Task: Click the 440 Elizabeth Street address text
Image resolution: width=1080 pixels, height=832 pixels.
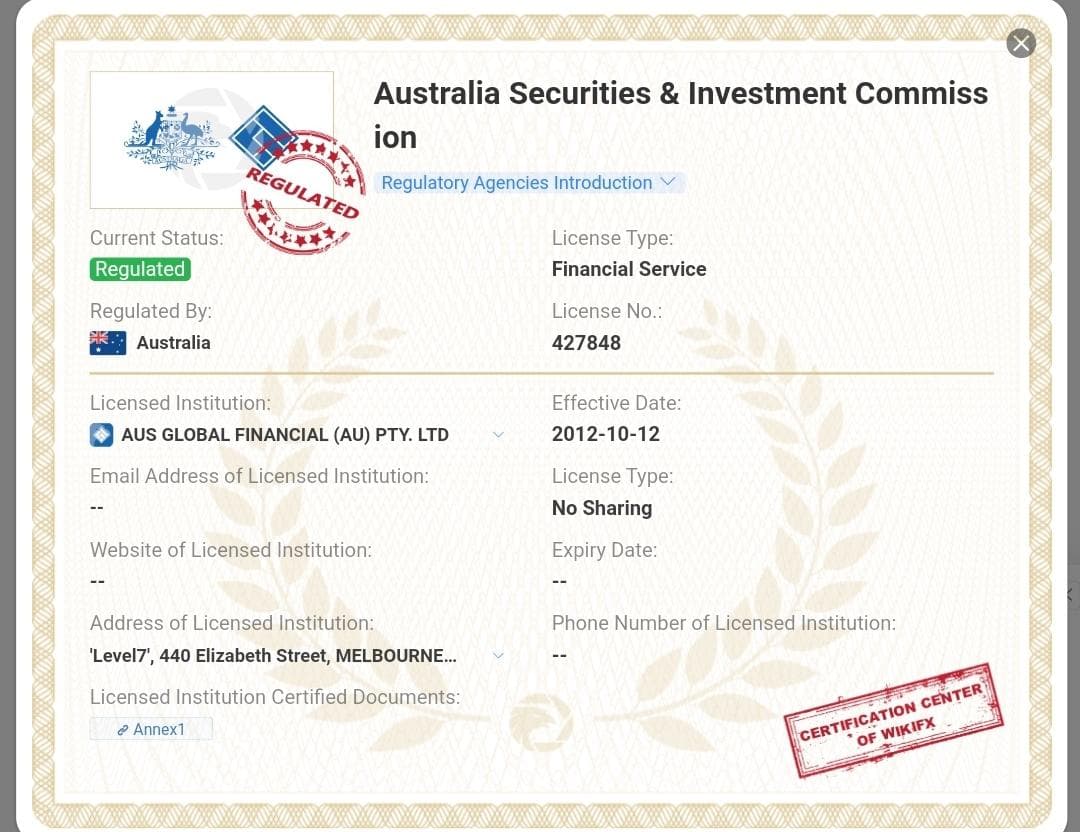Action: point(273,656)
